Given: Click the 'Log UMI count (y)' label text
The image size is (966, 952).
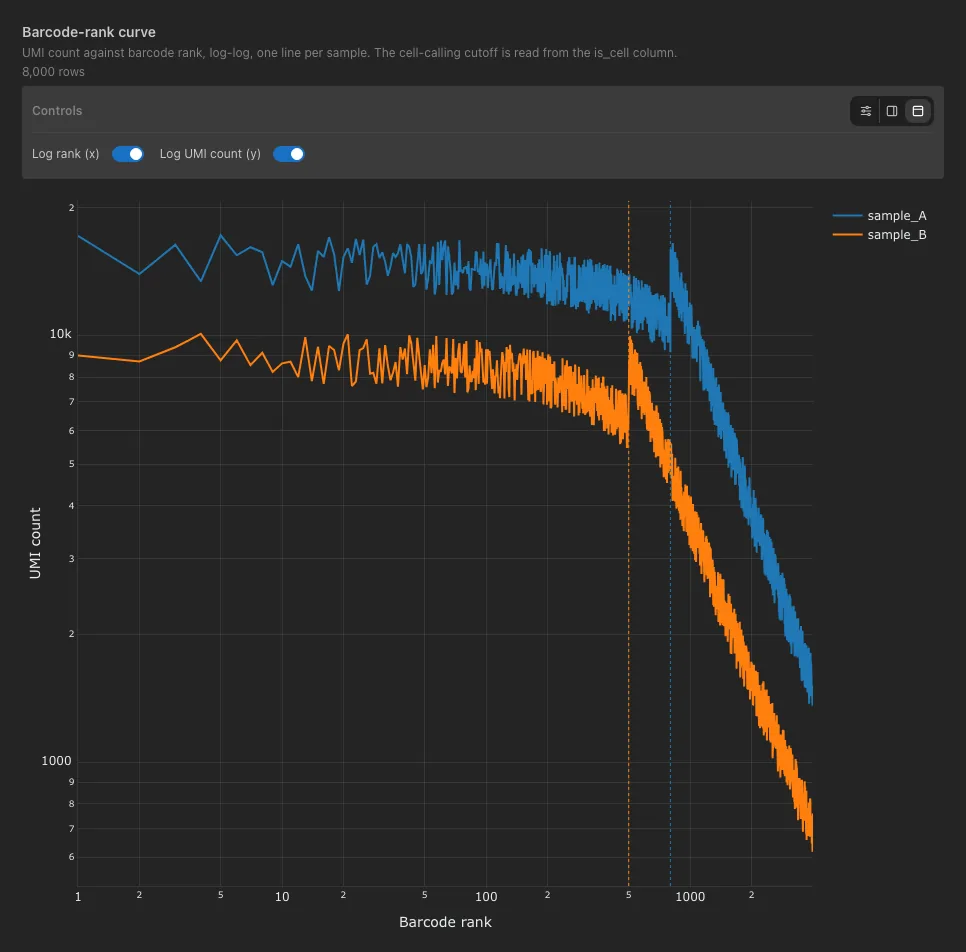Looking at the screenshot, I should point(210,154).
